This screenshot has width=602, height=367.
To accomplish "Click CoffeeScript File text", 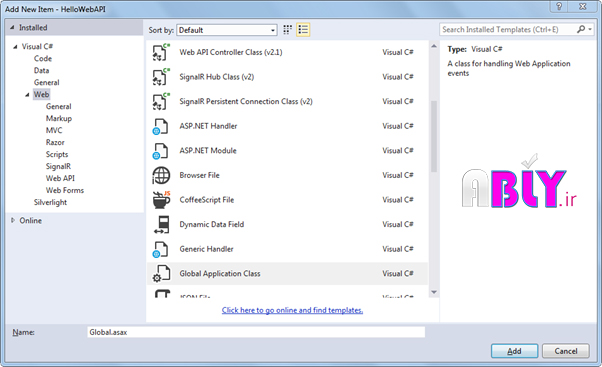I will point(207,200).
